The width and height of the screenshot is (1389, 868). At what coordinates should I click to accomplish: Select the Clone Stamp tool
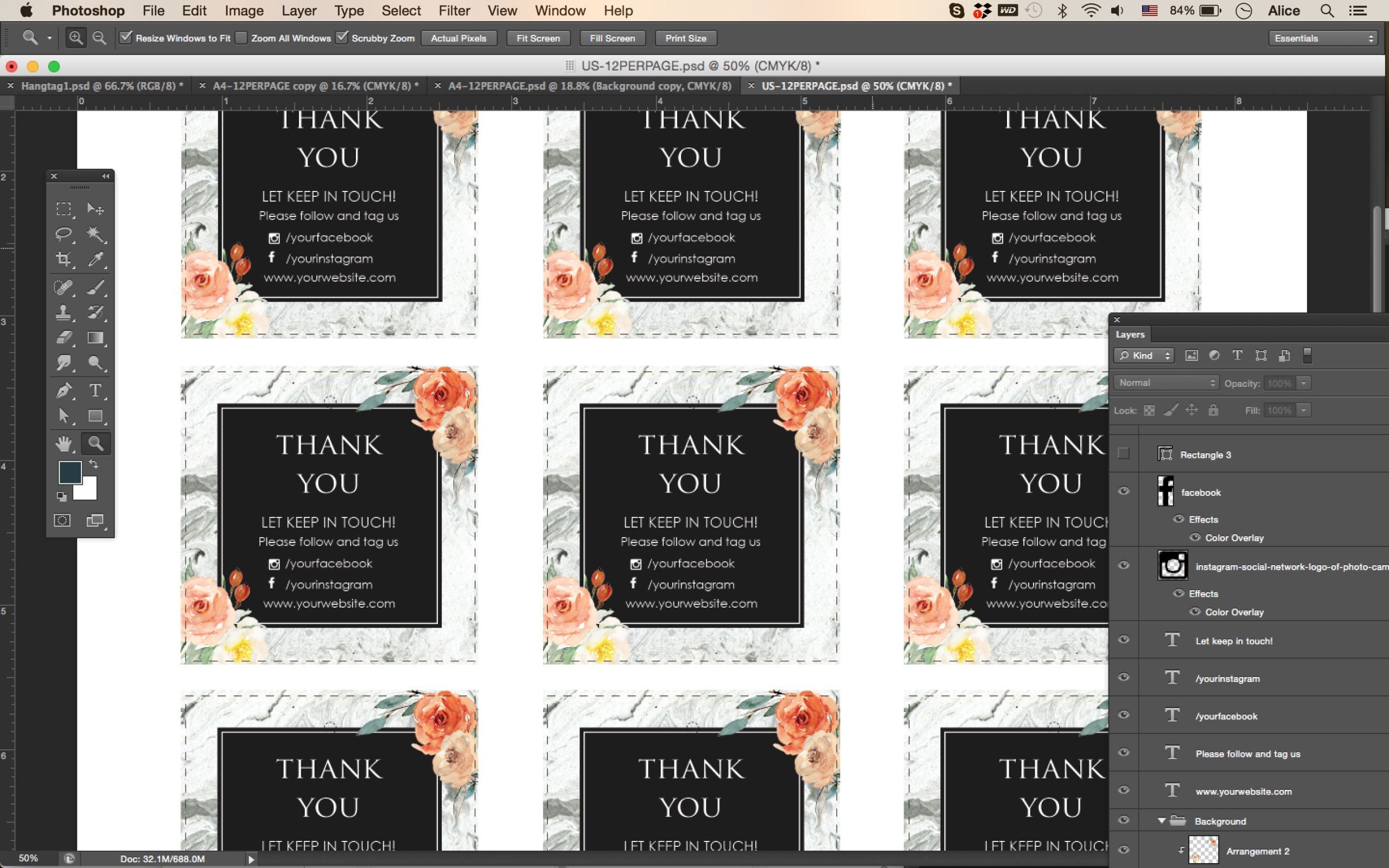coord(63,312)
